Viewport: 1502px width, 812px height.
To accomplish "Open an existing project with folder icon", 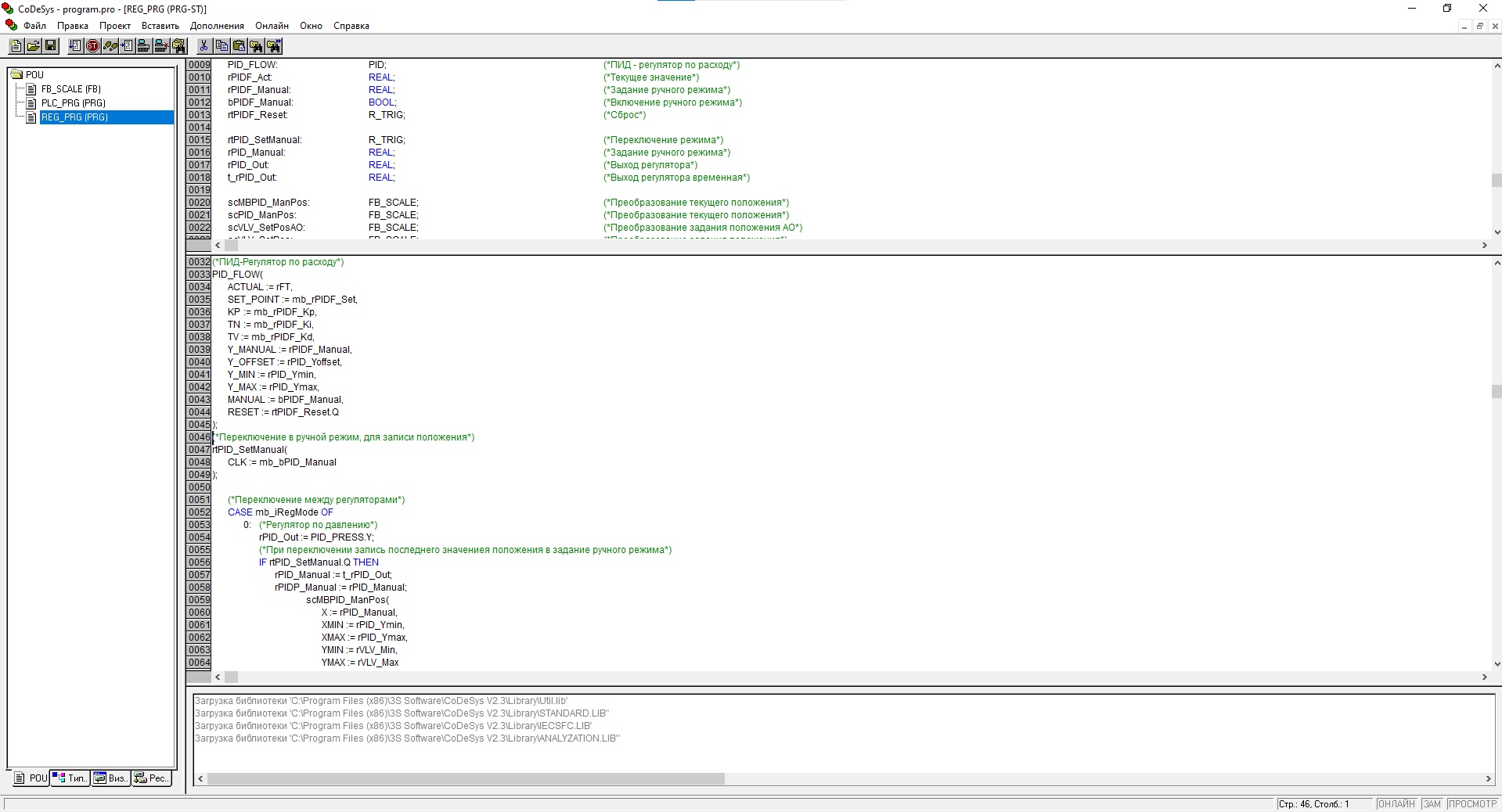I will 34,45.
